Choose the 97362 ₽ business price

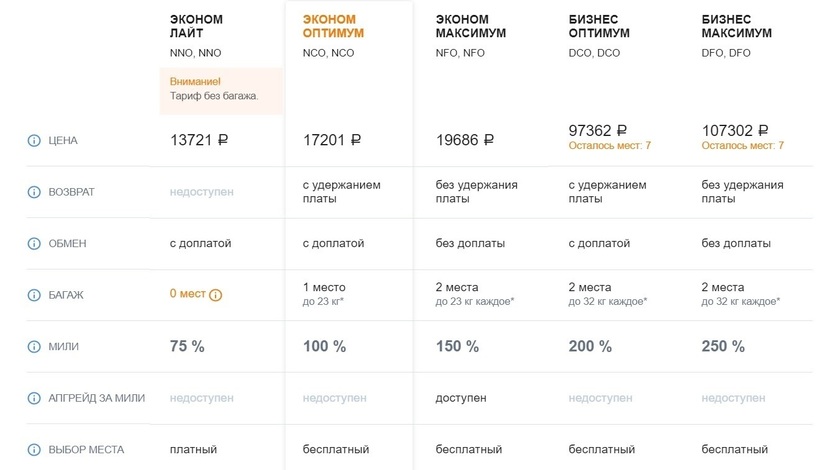pyautogui.click(x=598, y=131)
